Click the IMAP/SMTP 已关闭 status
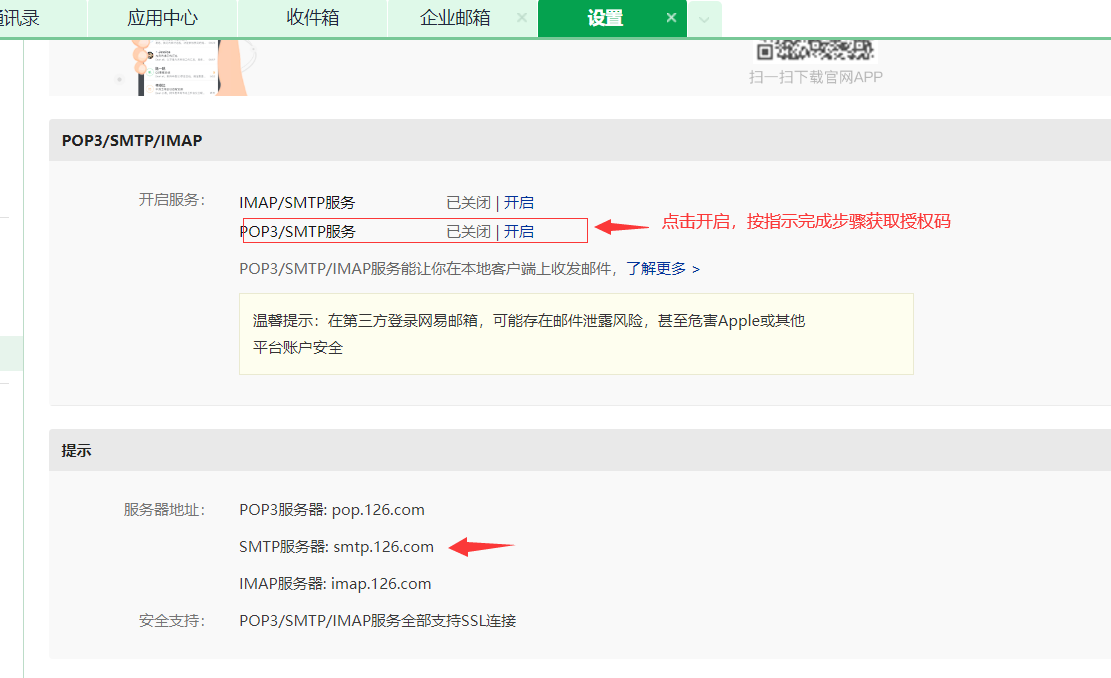 [x=468, y=203]
